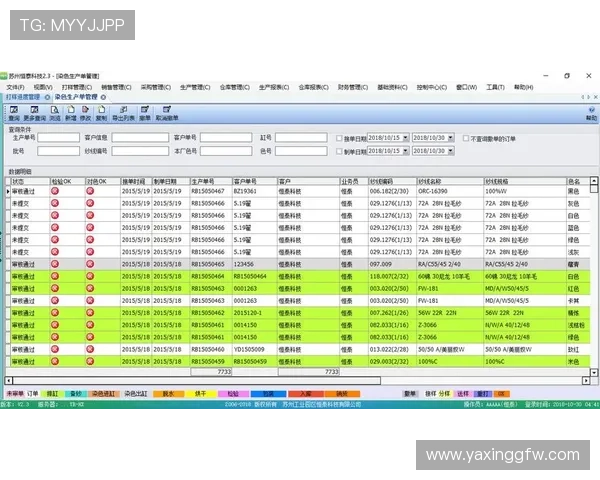Click the 修改 (edit) toolbar icon
Viewport: 600px width, 480px height.
[x=86, y=113]
